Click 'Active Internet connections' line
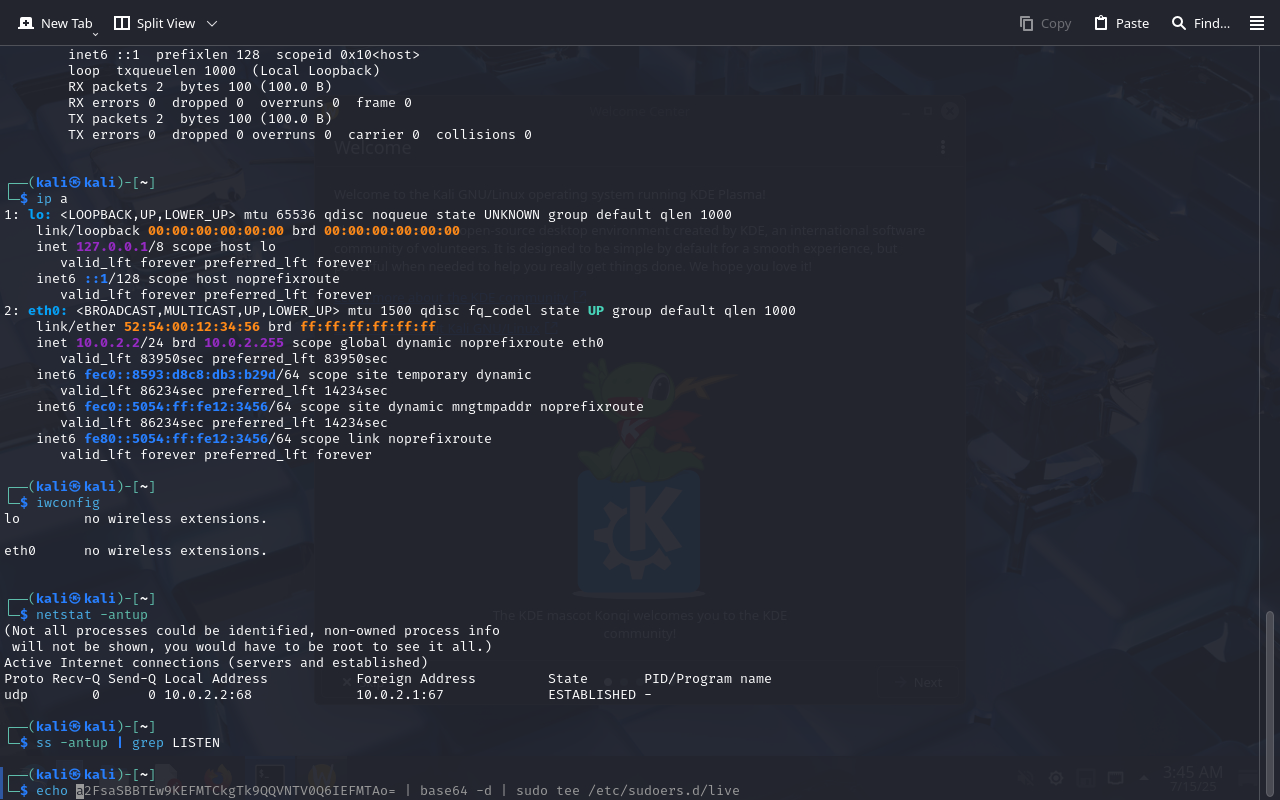1280x800 pixels. [x=216, y=663]
